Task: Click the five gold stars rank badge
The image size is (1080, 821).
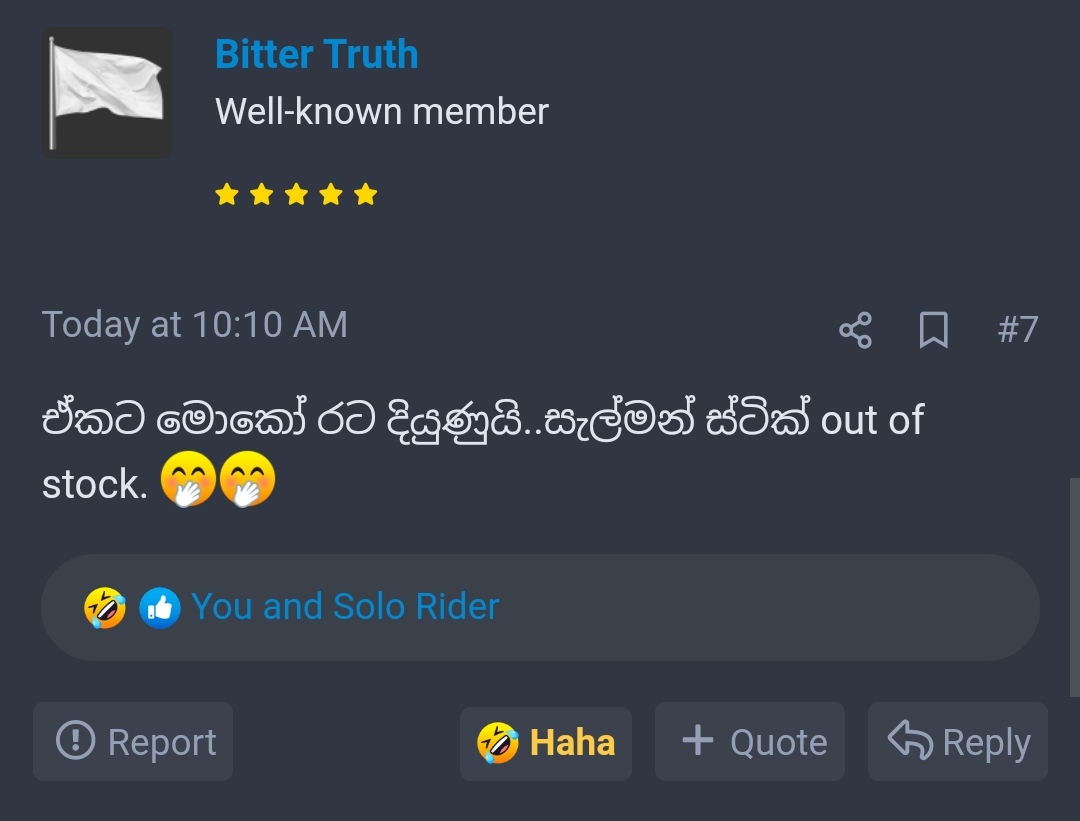Action: pos(296,194)
